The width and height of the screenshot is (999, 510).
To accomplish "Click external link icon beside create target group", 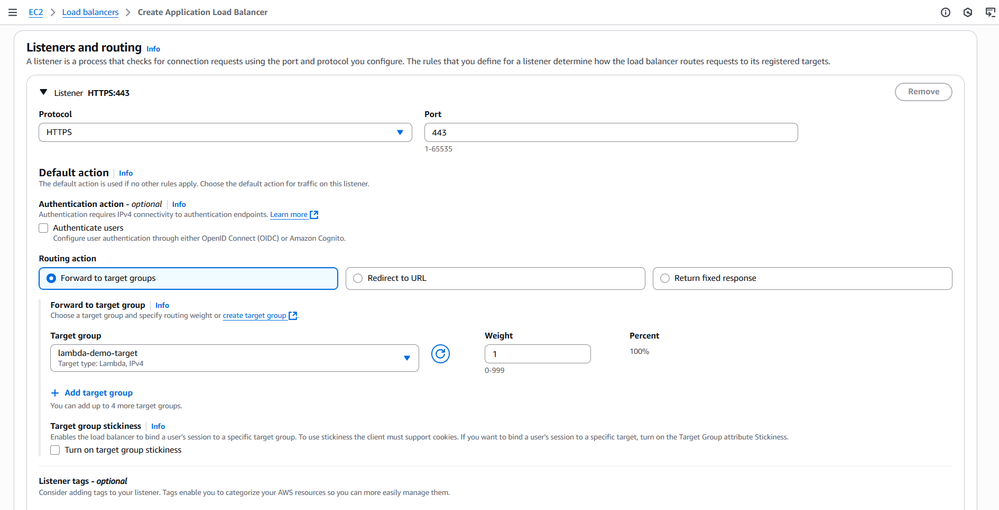I will pos(293,316).
